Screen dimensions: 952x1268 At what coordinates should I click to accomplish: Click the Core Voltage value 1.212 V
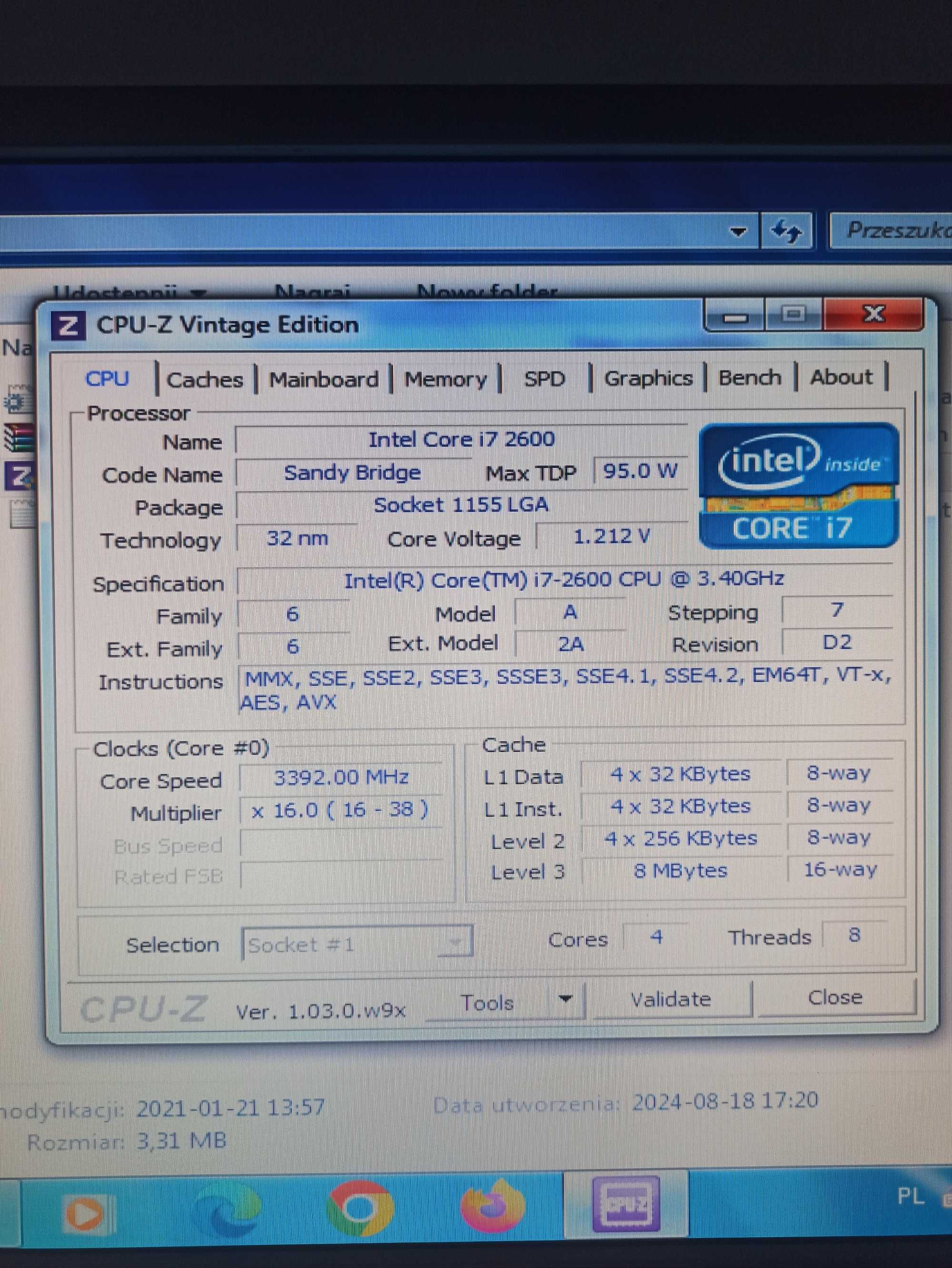pos(612,536)
